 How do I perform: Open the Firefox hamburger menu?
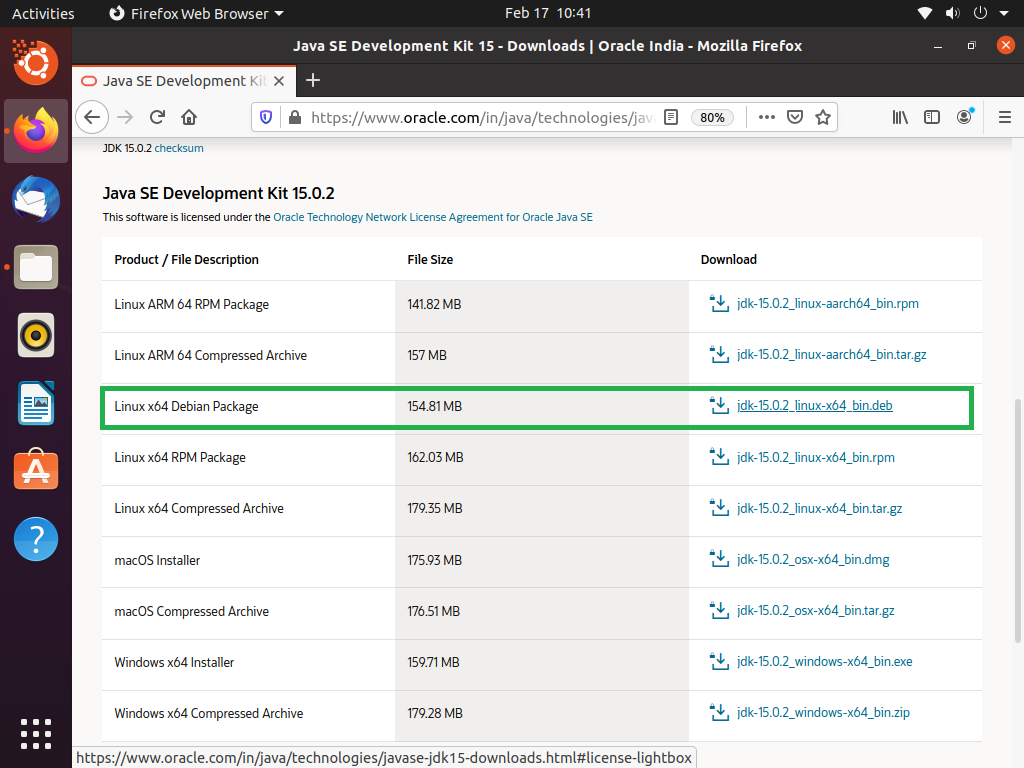[x=1004, y=118]
